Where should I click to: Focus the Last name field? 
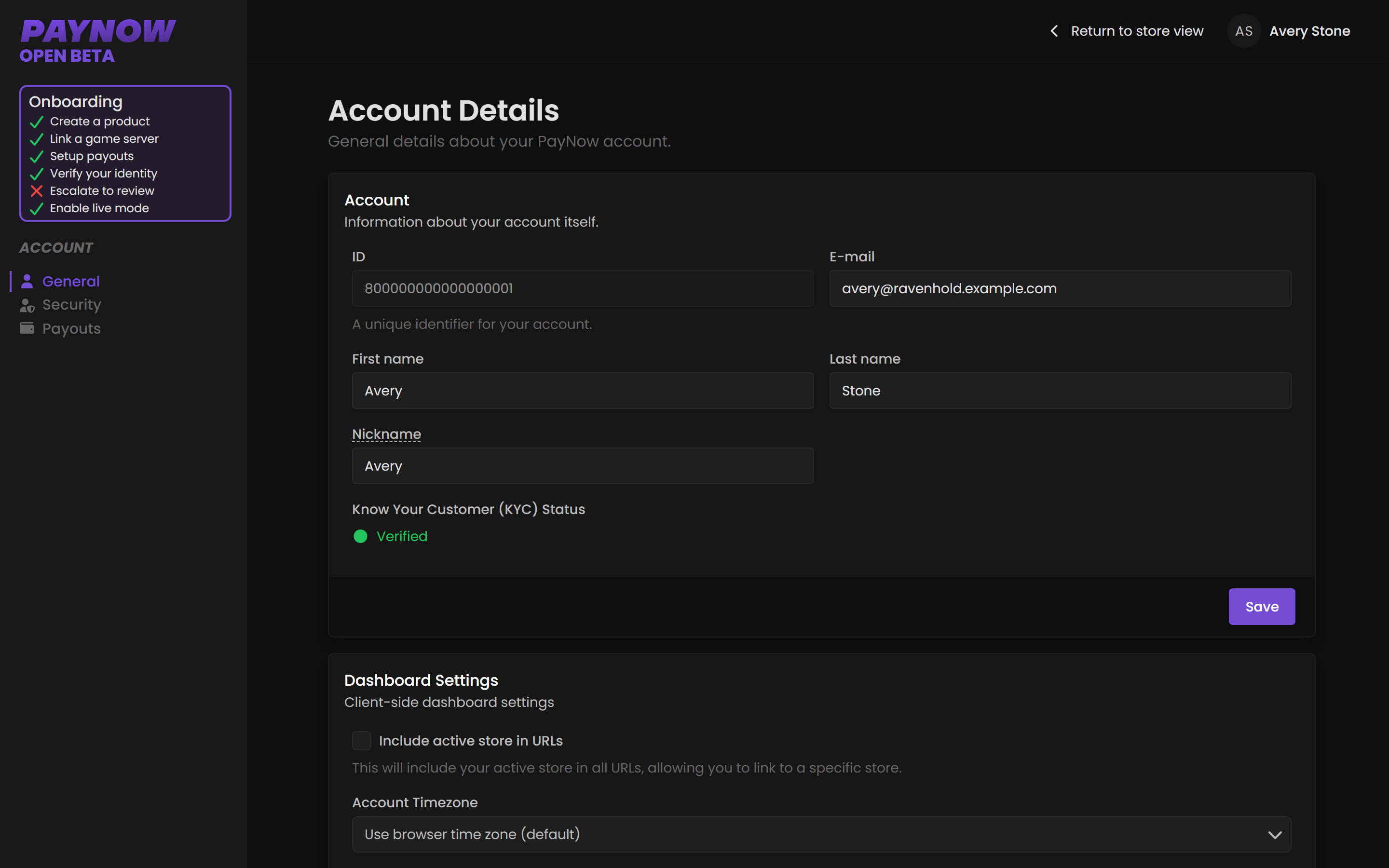click(1060, 391)
